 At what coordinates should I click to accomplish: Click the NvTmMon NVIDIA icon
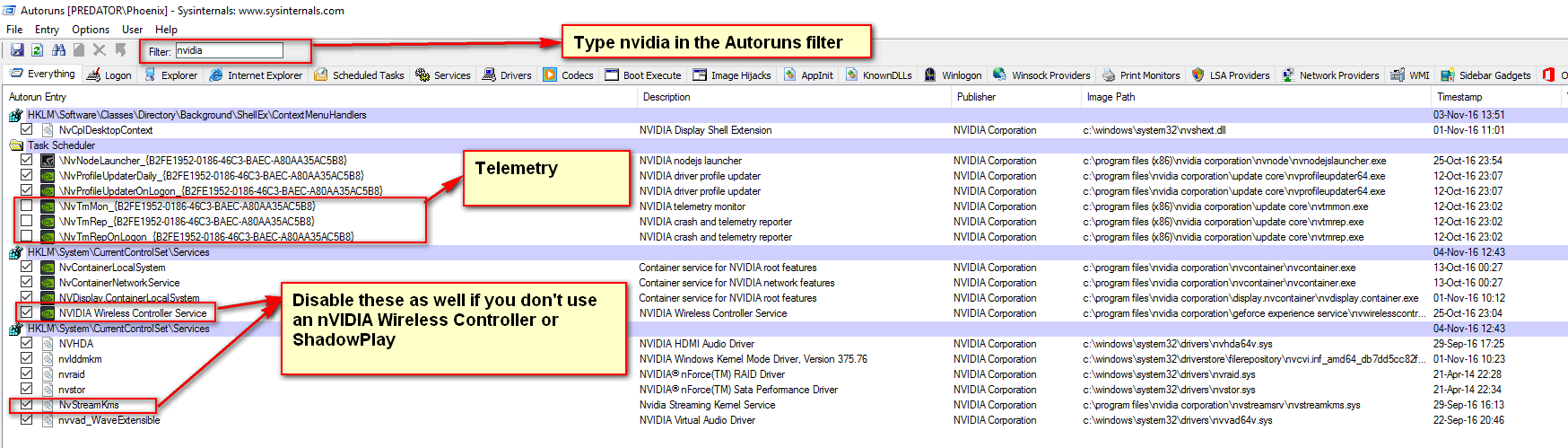(48, 206)
